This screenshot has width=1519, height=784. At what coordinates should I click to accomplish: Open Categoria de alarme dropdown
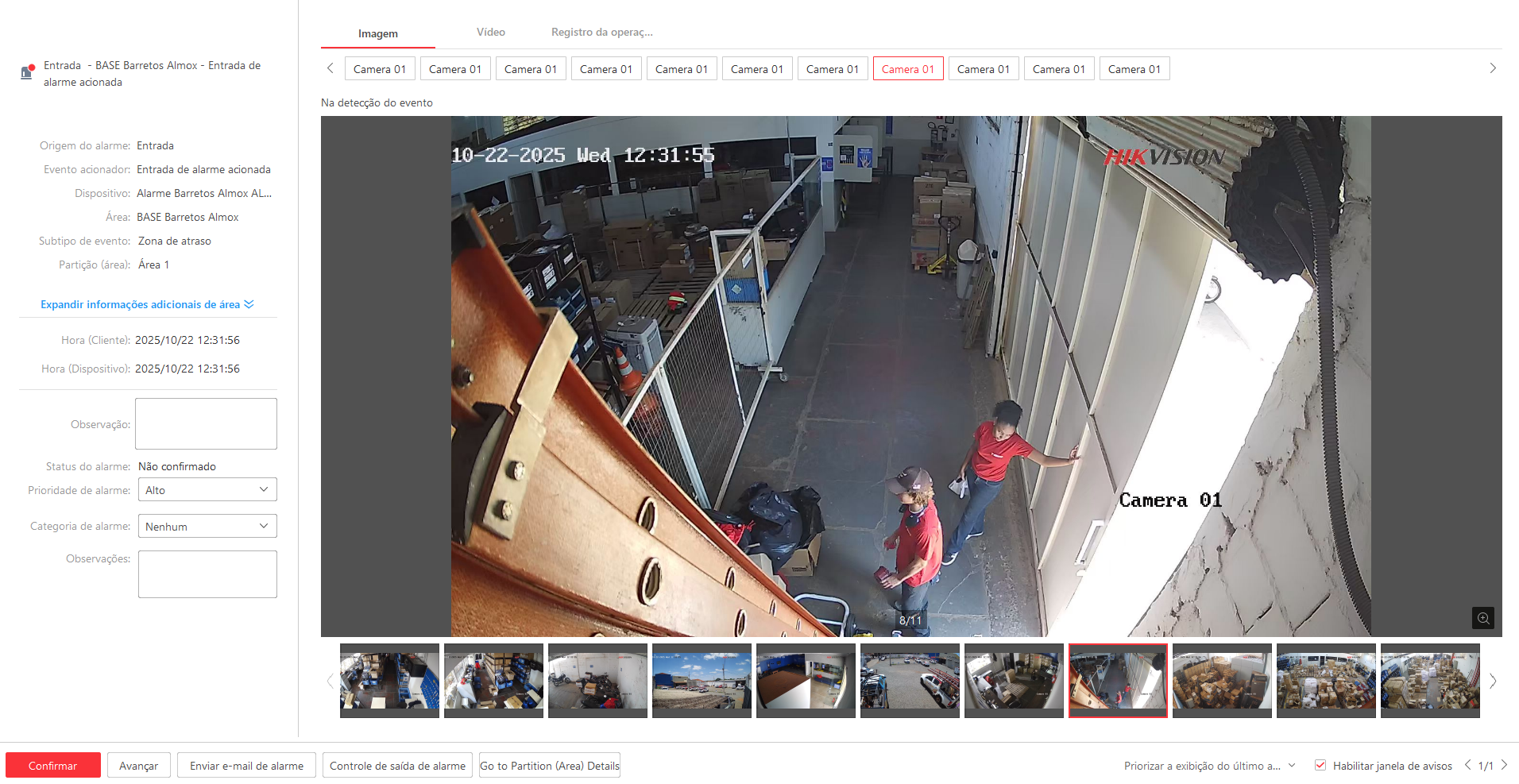[207, 527]
